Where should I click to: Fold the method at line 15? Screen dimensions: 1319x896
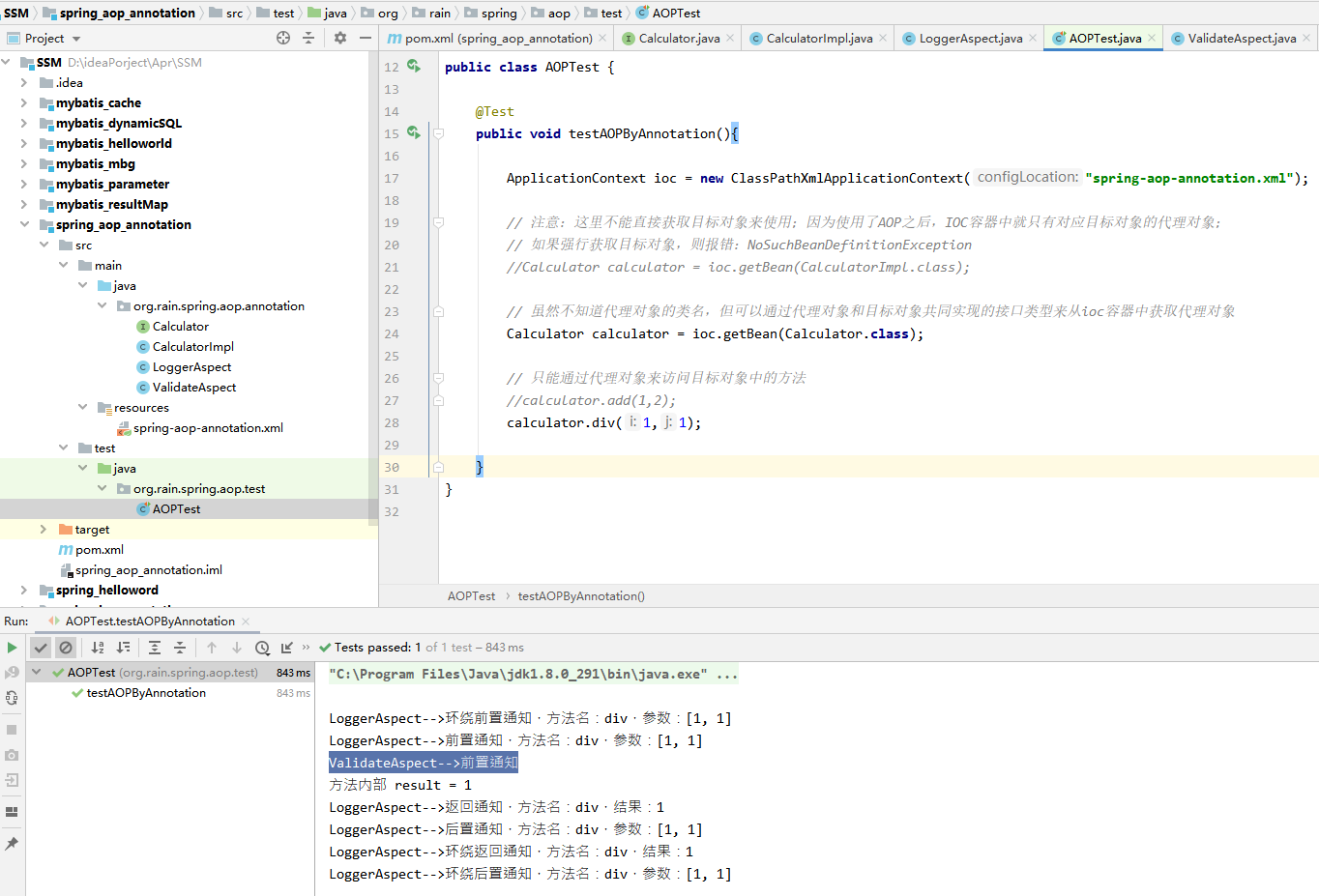pos(438,133)
